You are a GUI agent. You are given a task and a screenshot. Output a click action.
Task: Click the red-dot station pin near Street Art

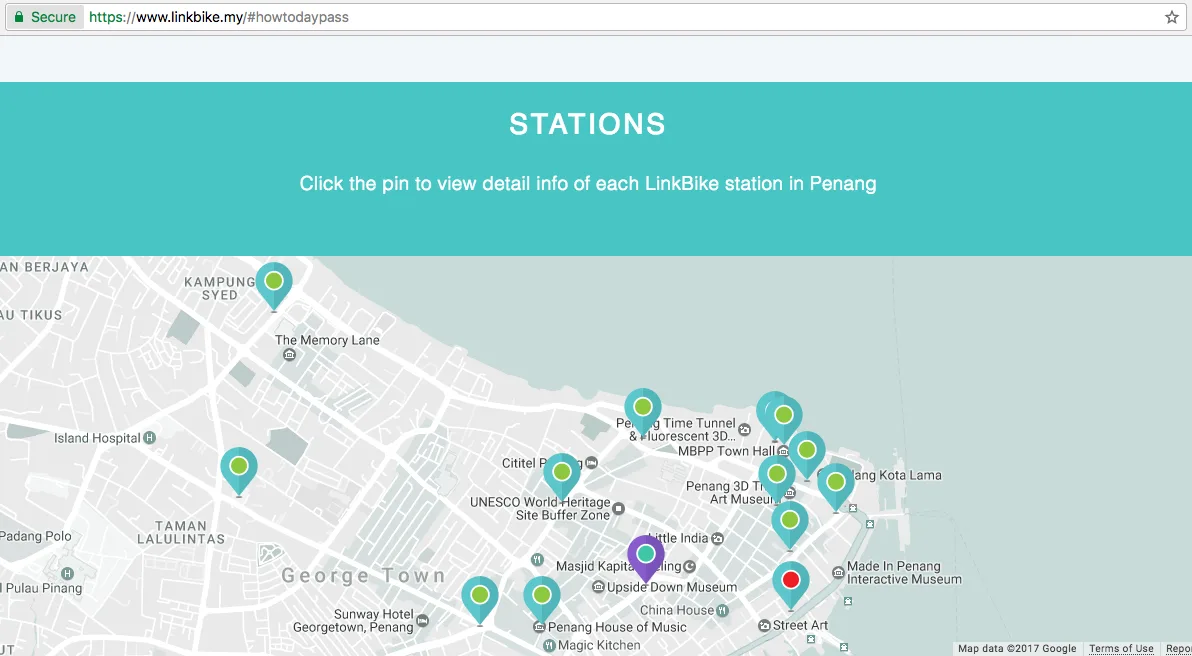(790, 582)
